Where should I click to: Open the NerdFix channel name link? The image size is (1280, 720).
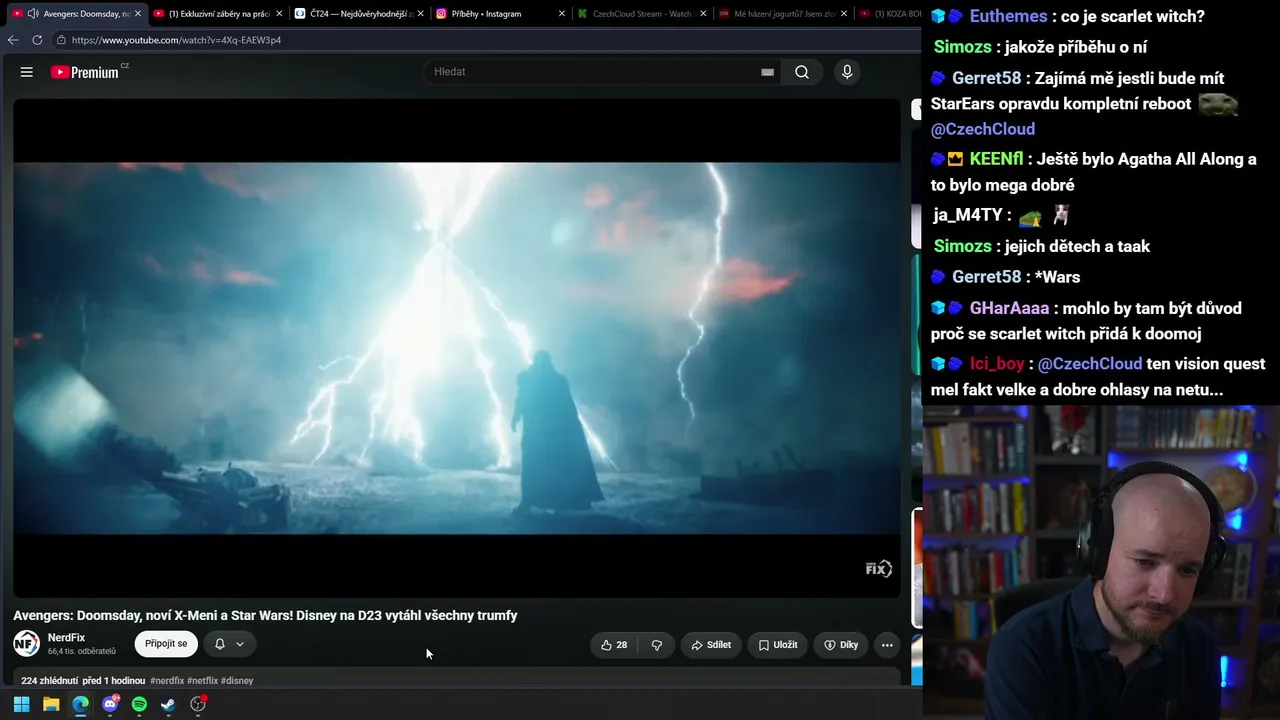point(66,638)
